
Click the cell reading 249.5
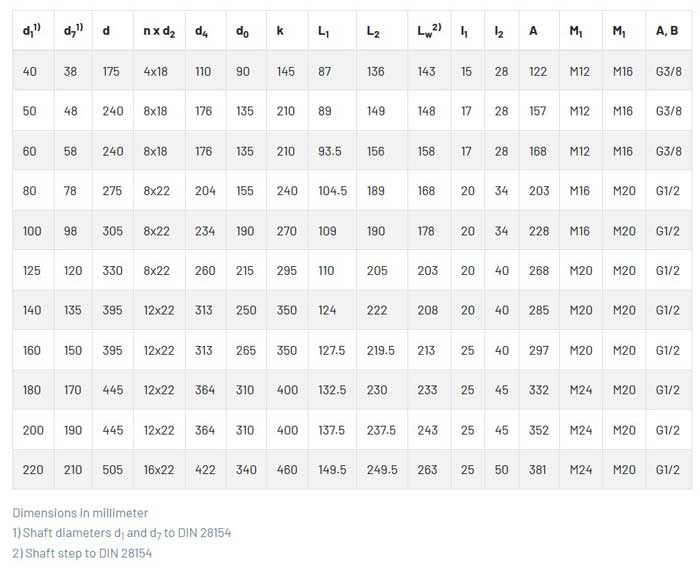(x=380, y=470)
